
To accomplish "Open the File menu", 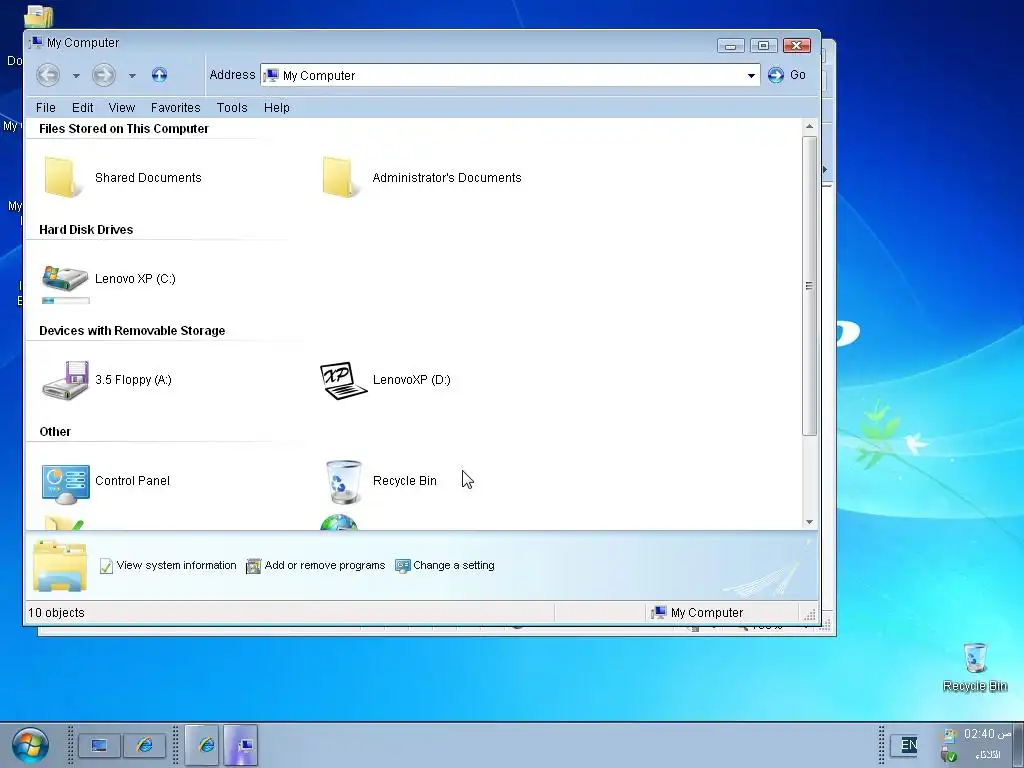I will [46, 108].
